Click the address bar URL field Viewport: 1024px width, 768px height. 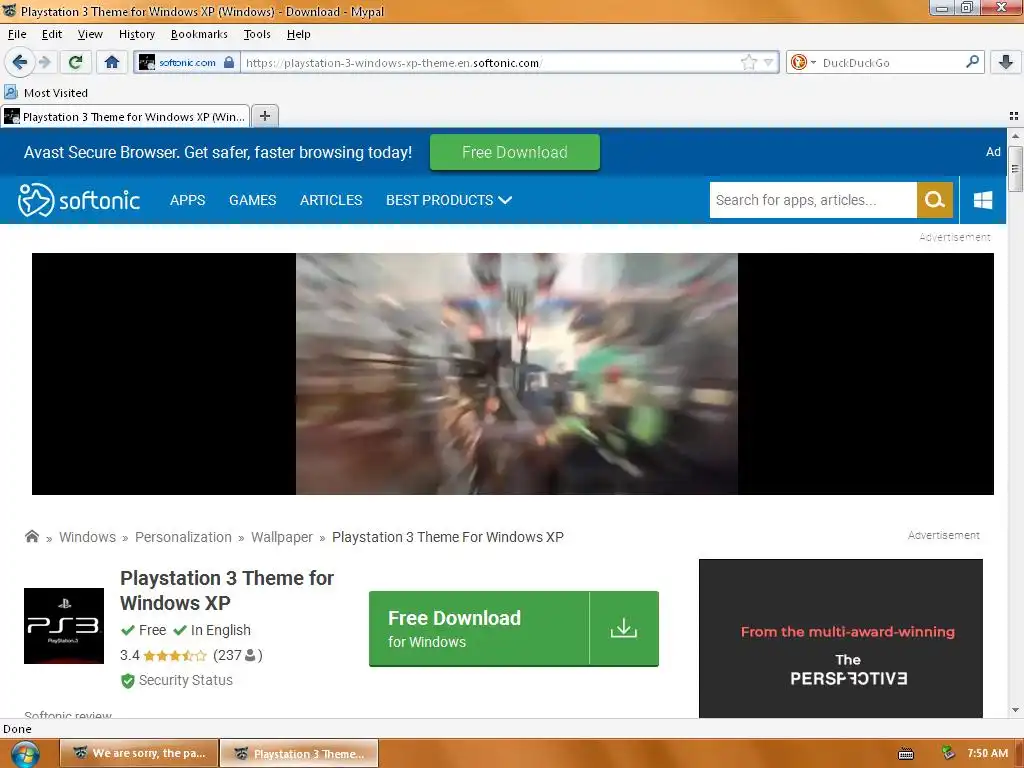(x=490, y=63)
